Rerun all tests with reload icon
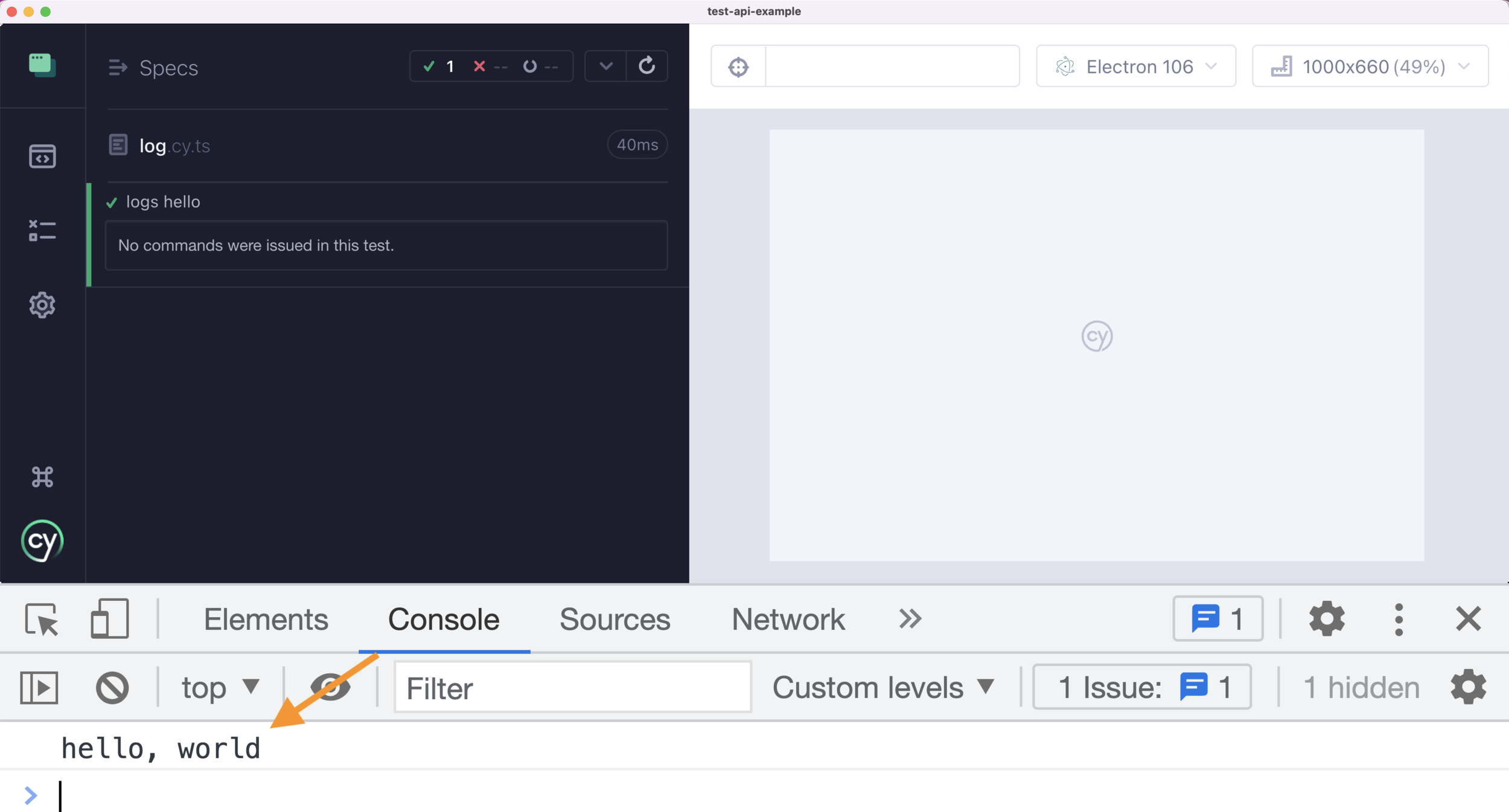 646,66
